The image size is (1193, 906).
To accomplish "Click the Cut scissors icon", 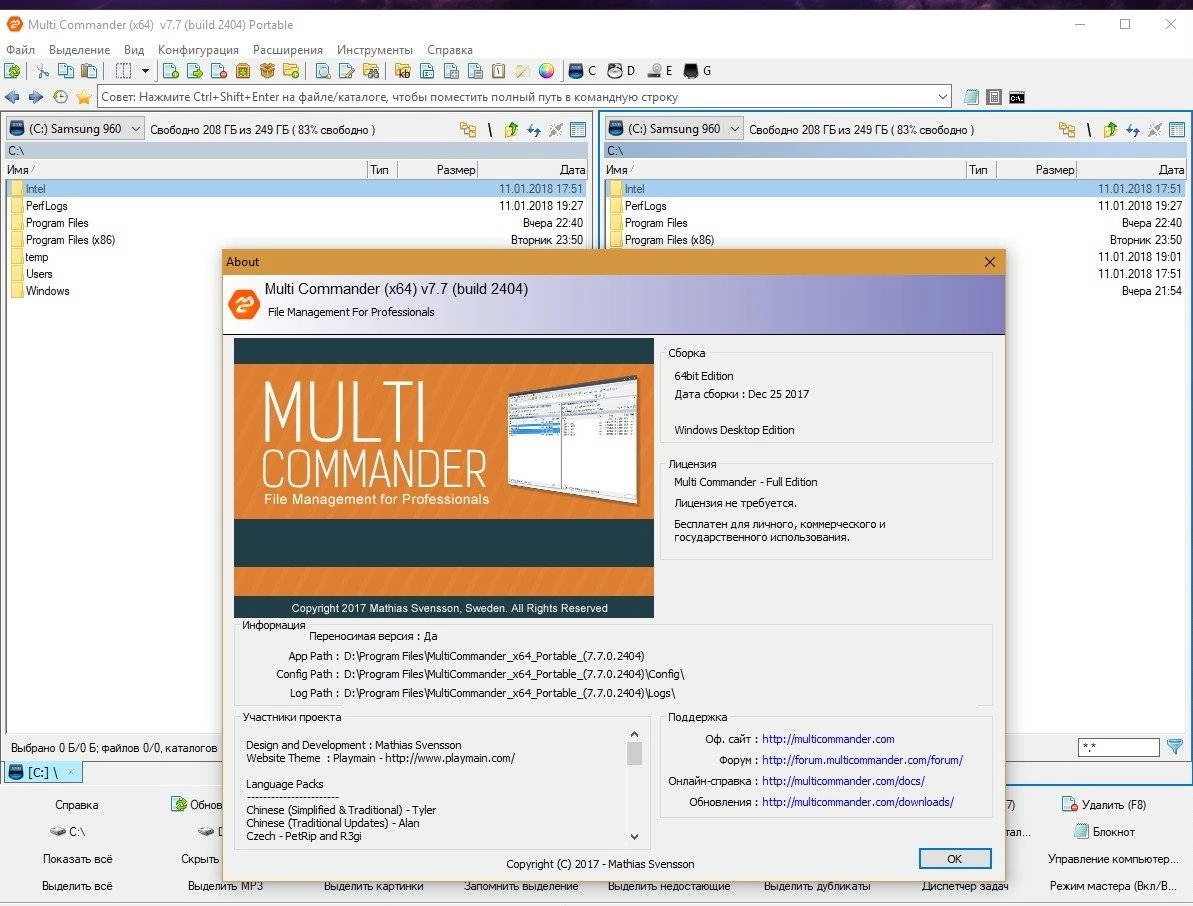I will (43, 71).
